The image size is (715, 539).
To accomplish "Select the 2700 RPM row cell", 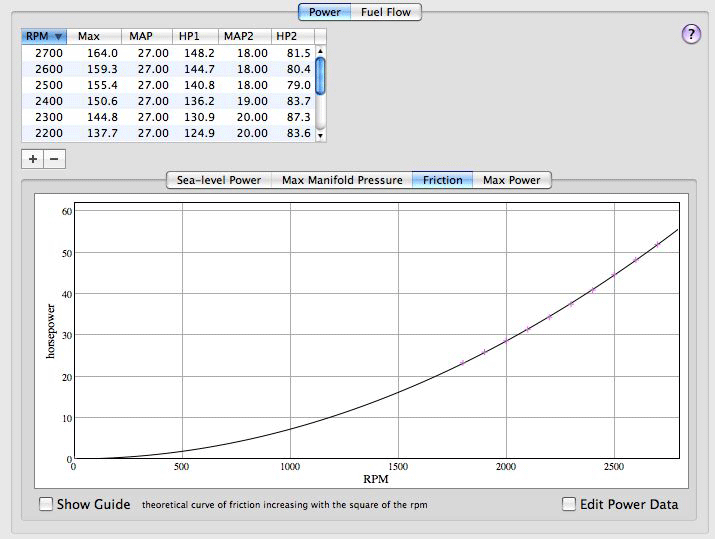I will click(49, 53).
